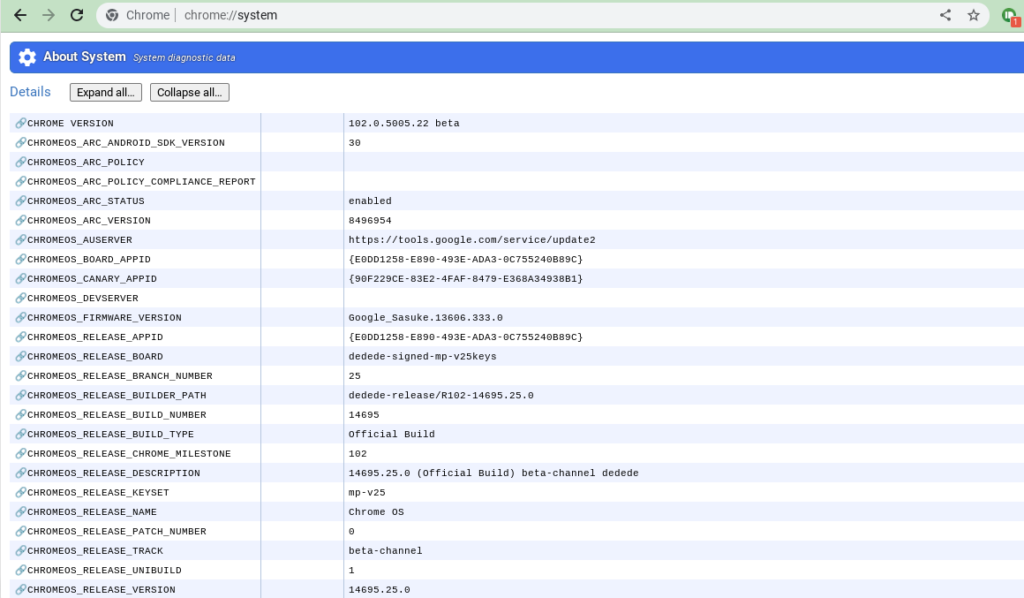Click the canary app ID {90F229CE-83E2-4FAF-8479-E368A34938B1}
This screenshot has width=1024, height=598.
[465, 279]
